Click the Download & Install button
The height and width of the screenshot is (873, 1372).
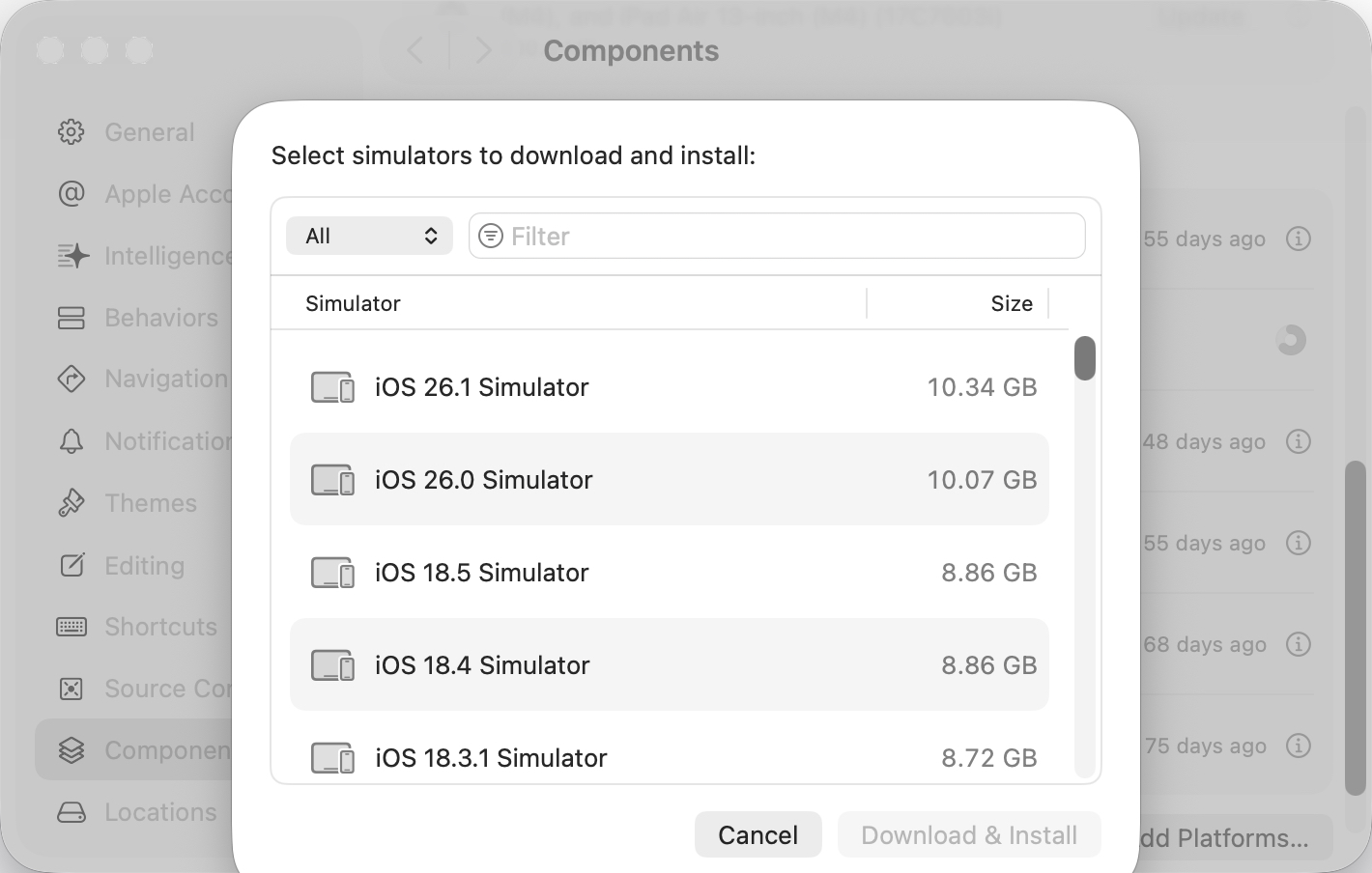pos(968,834)
